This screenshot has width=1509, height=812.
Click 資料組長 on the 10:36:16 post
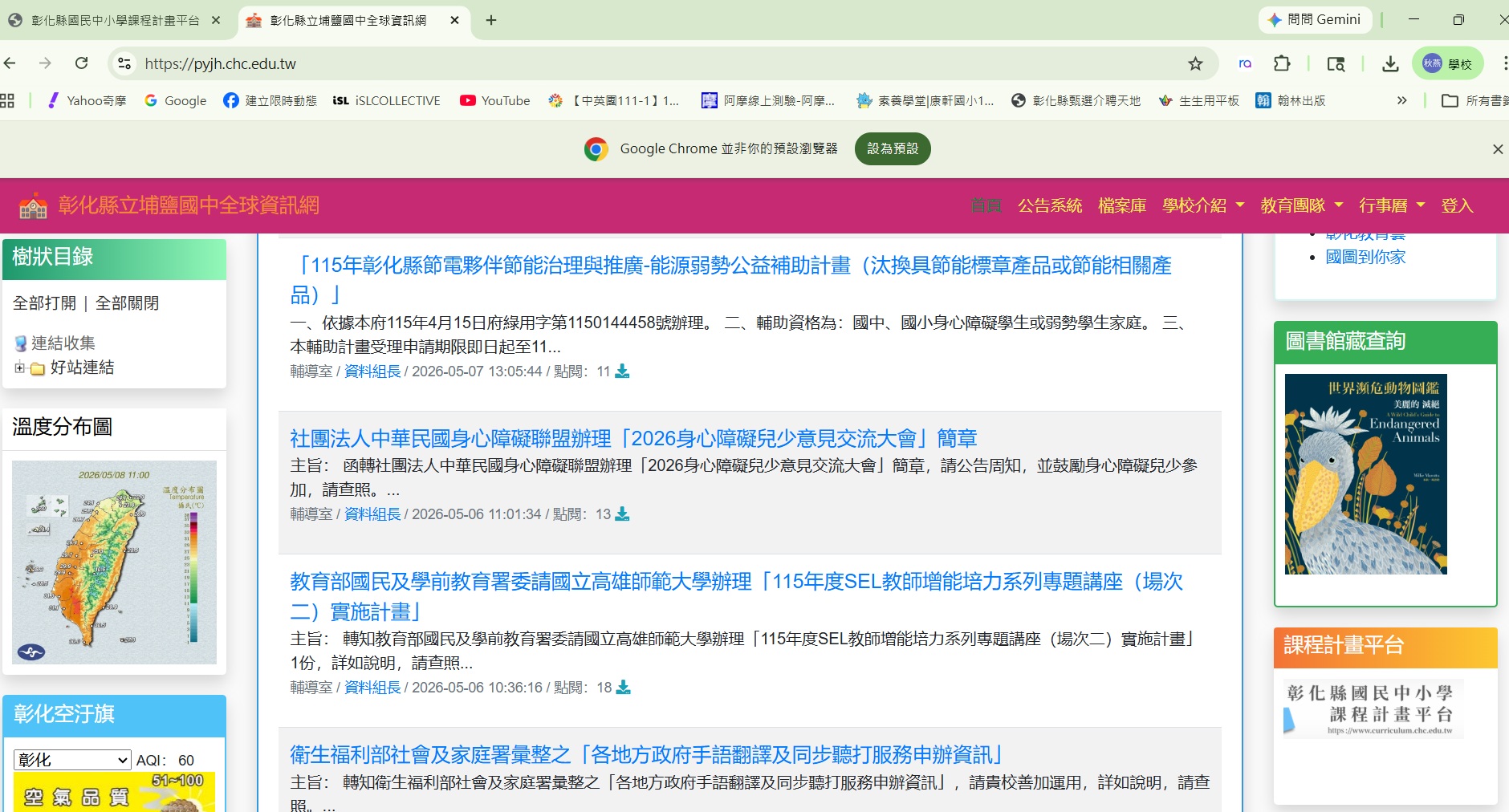[372, 688]
